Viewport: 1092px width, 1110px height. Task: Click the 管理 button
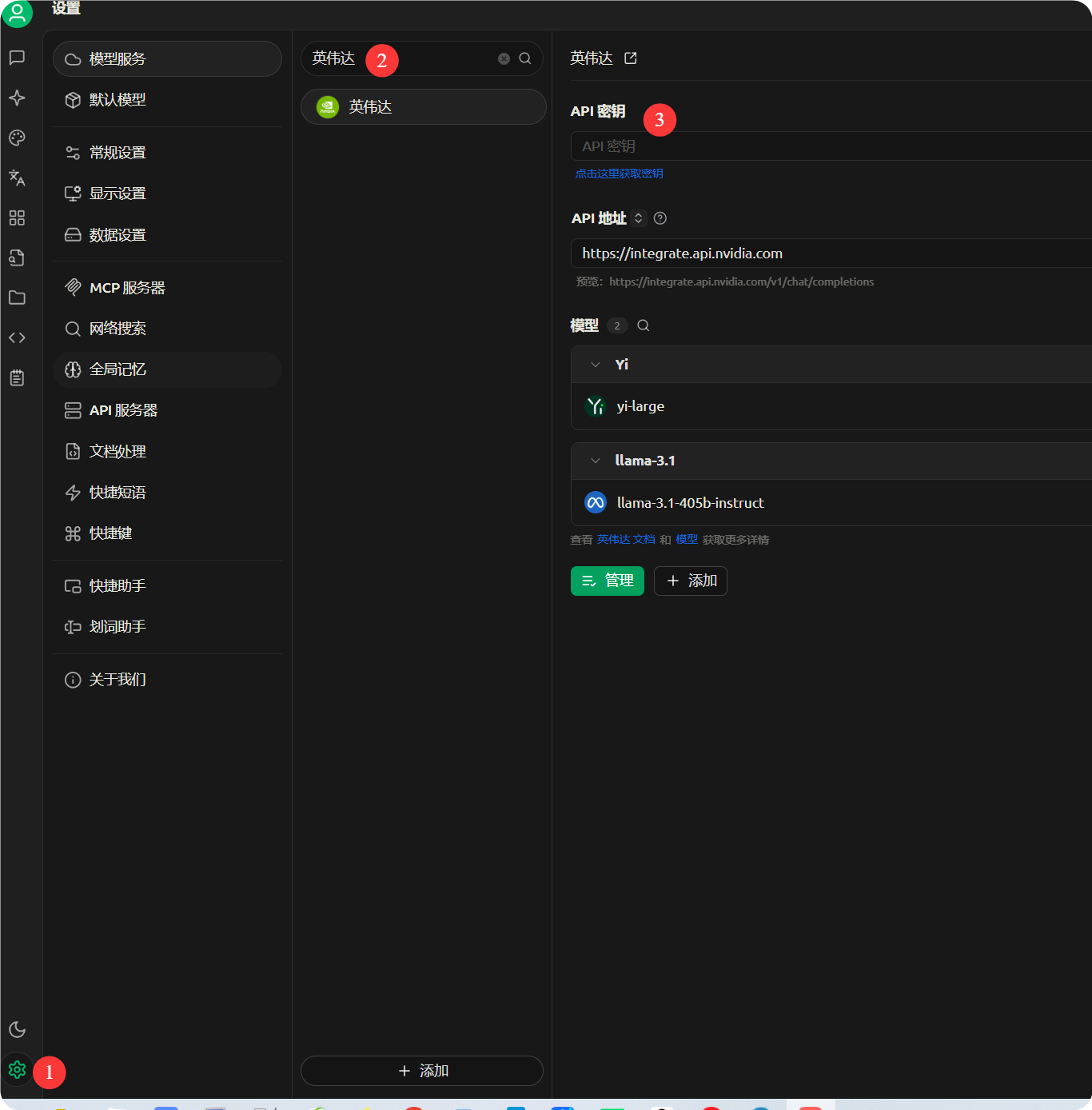pos(607,581)
